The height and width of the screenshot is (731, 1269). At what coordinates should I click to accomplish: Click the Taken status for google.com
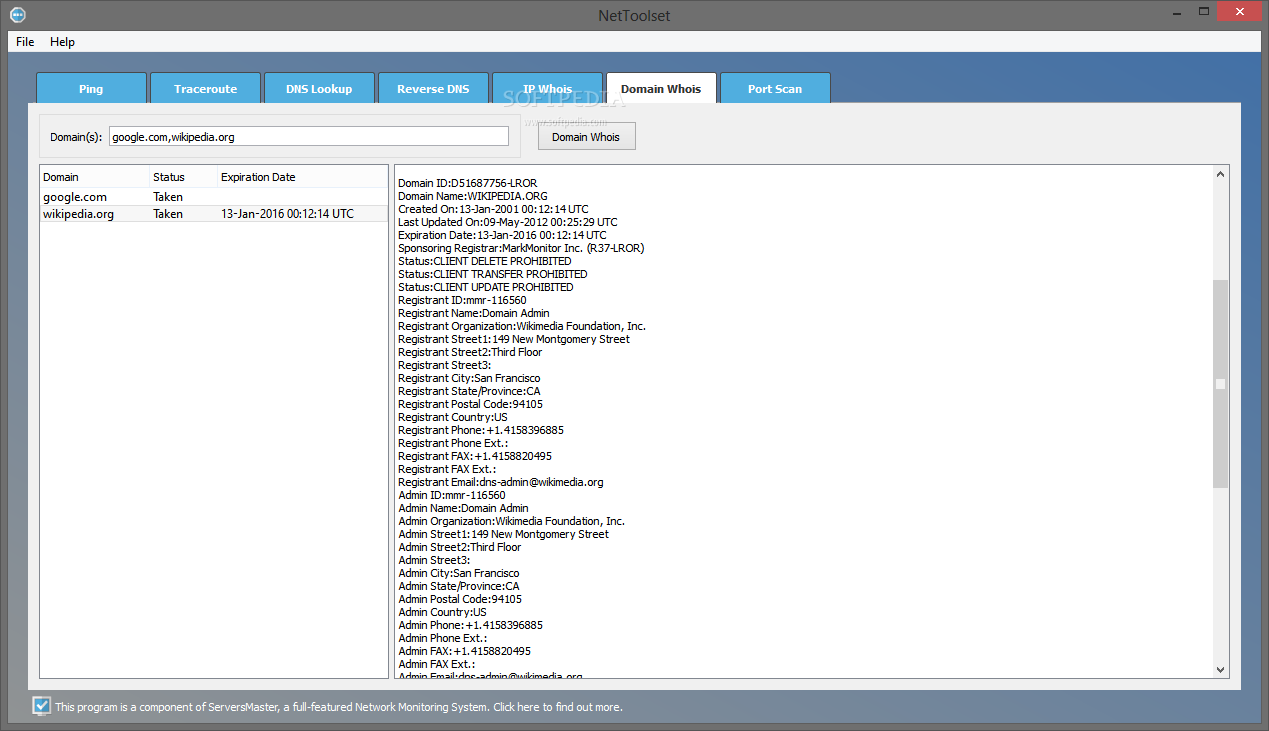[168, 197]
